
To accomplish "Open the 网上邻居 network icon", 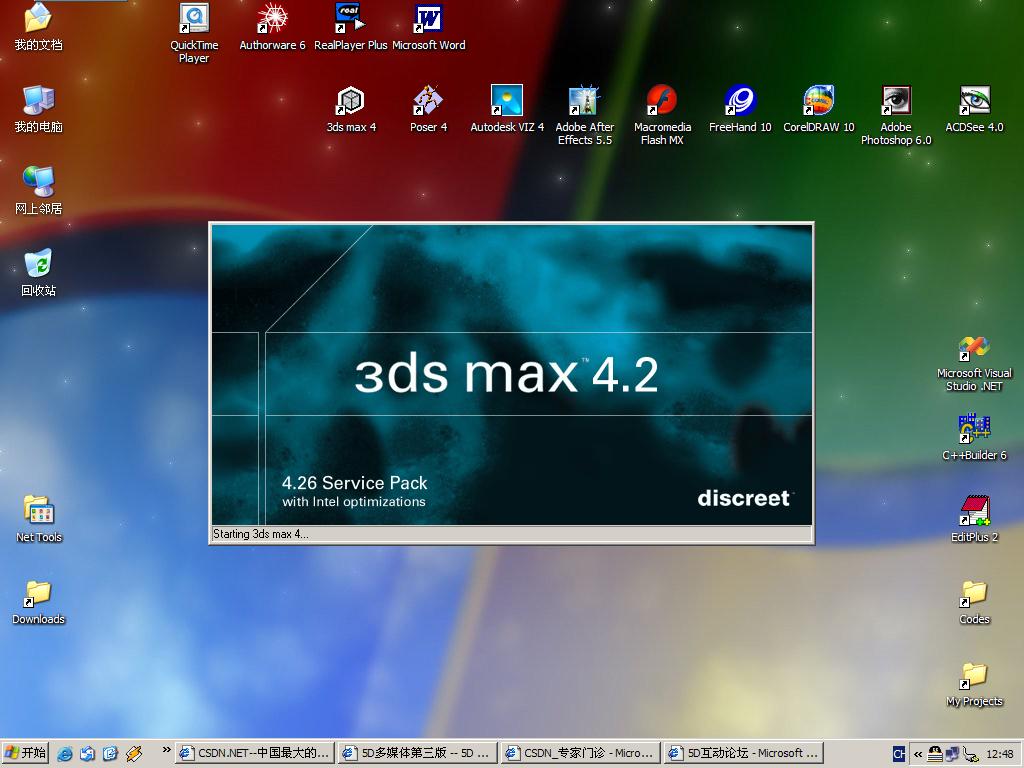I will 38,182.
